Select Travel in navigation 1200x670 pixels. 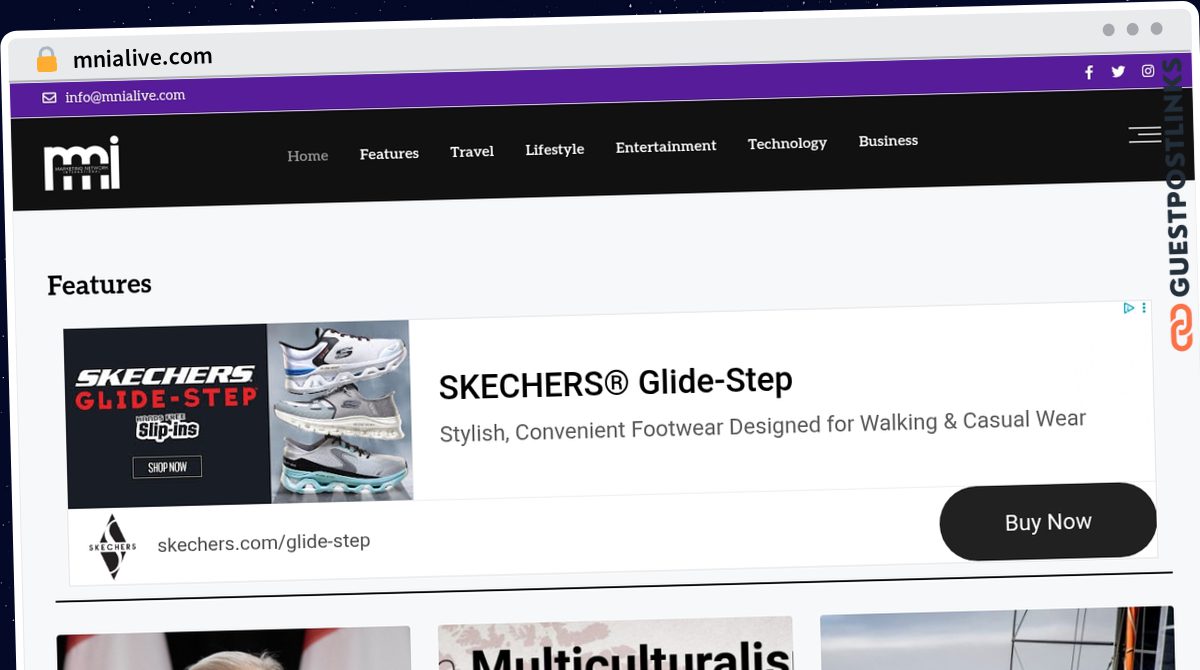[x=472, y=152]
